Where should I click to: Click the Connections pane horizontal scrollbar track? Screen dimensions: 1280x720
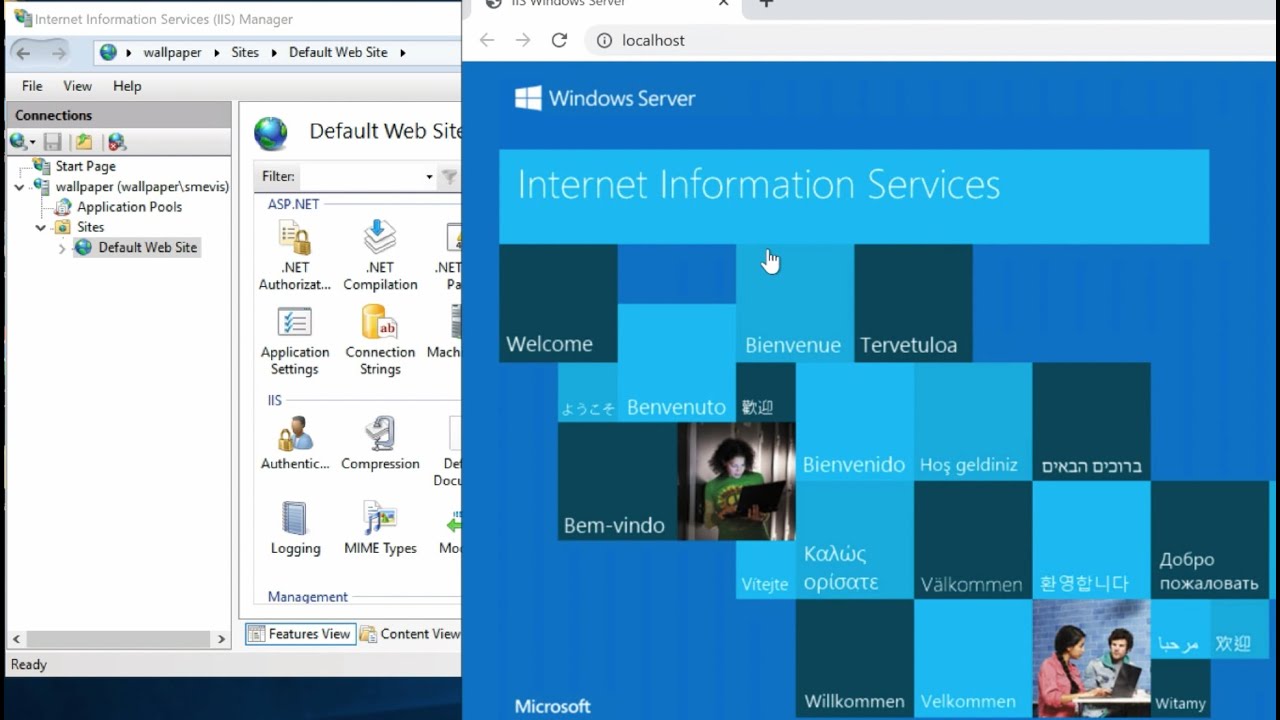(120, 638)
